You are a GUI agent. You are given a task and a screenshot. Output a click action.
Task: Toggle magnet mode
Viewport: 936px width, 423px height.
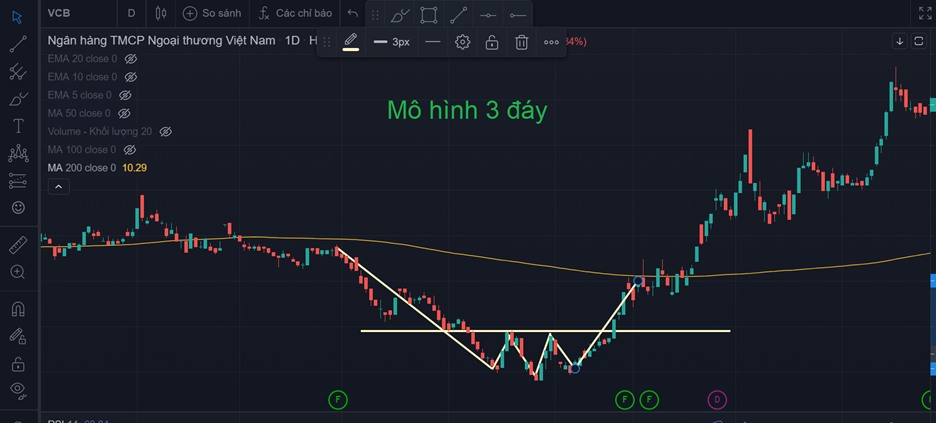[18, 309]
